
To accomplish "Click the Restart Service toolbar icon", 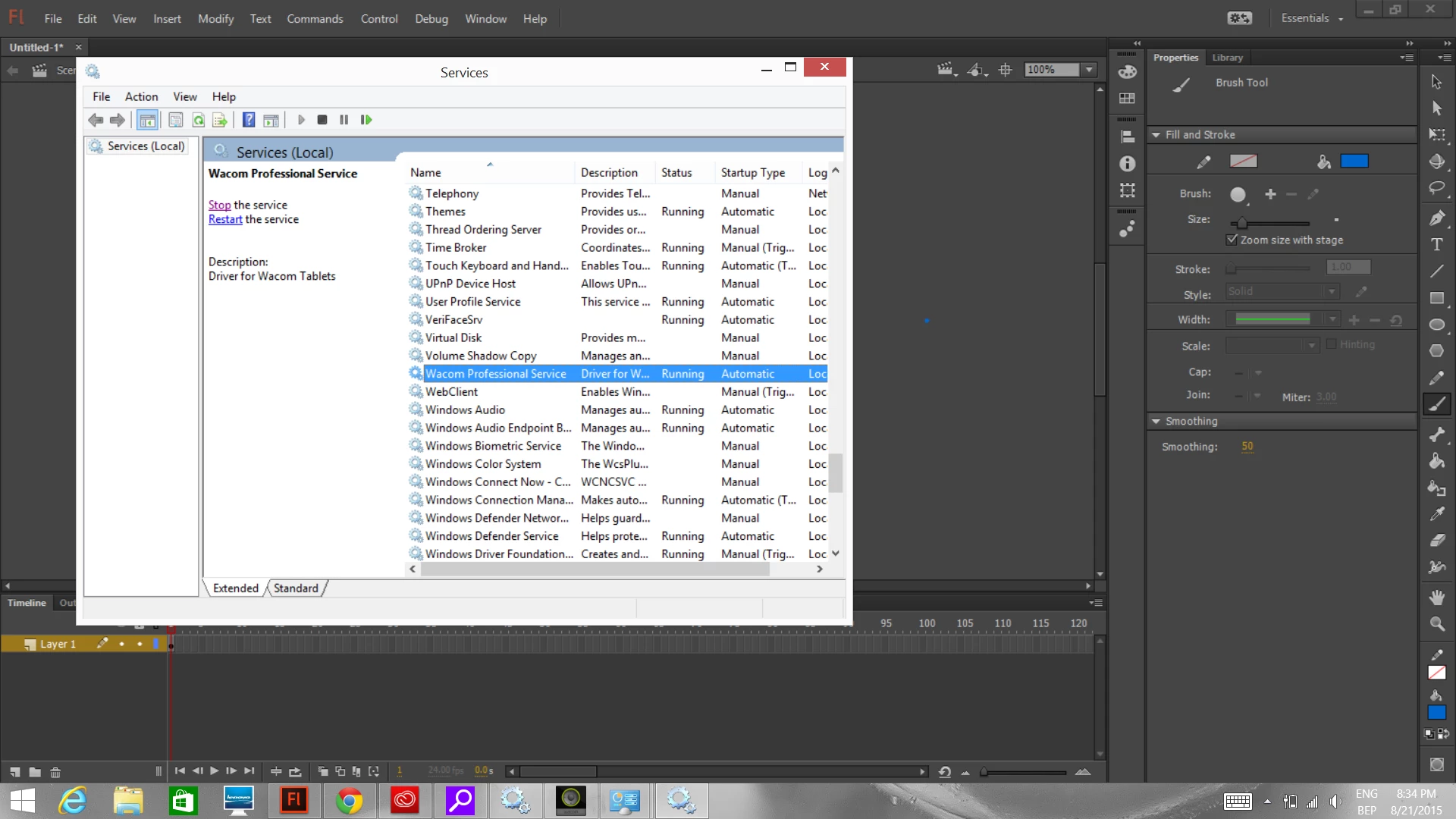I will click(366, 120).
